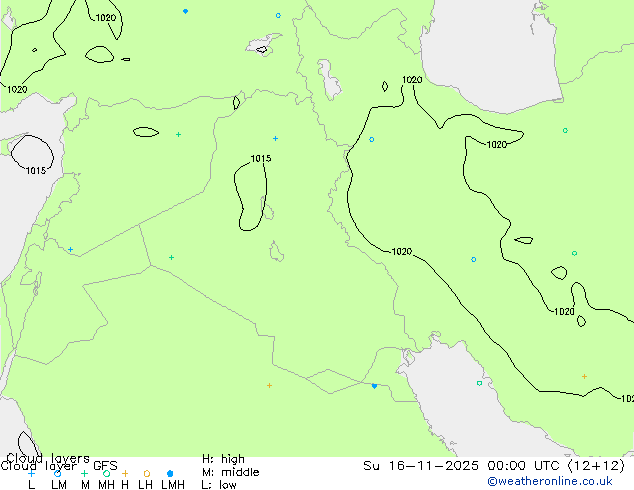
Task: Click the 'LMH' legend label
Action: point(173,485)
